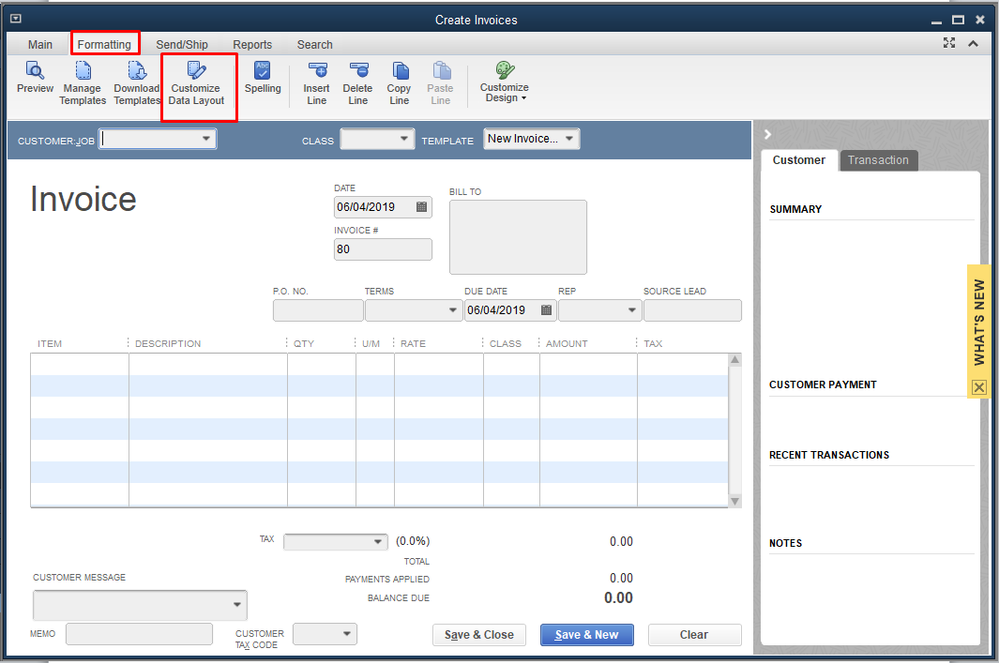Image resolution: width=999 pixels, height=663 pixels.
Task: Open Customize Design menu
Action: (504, 82)
